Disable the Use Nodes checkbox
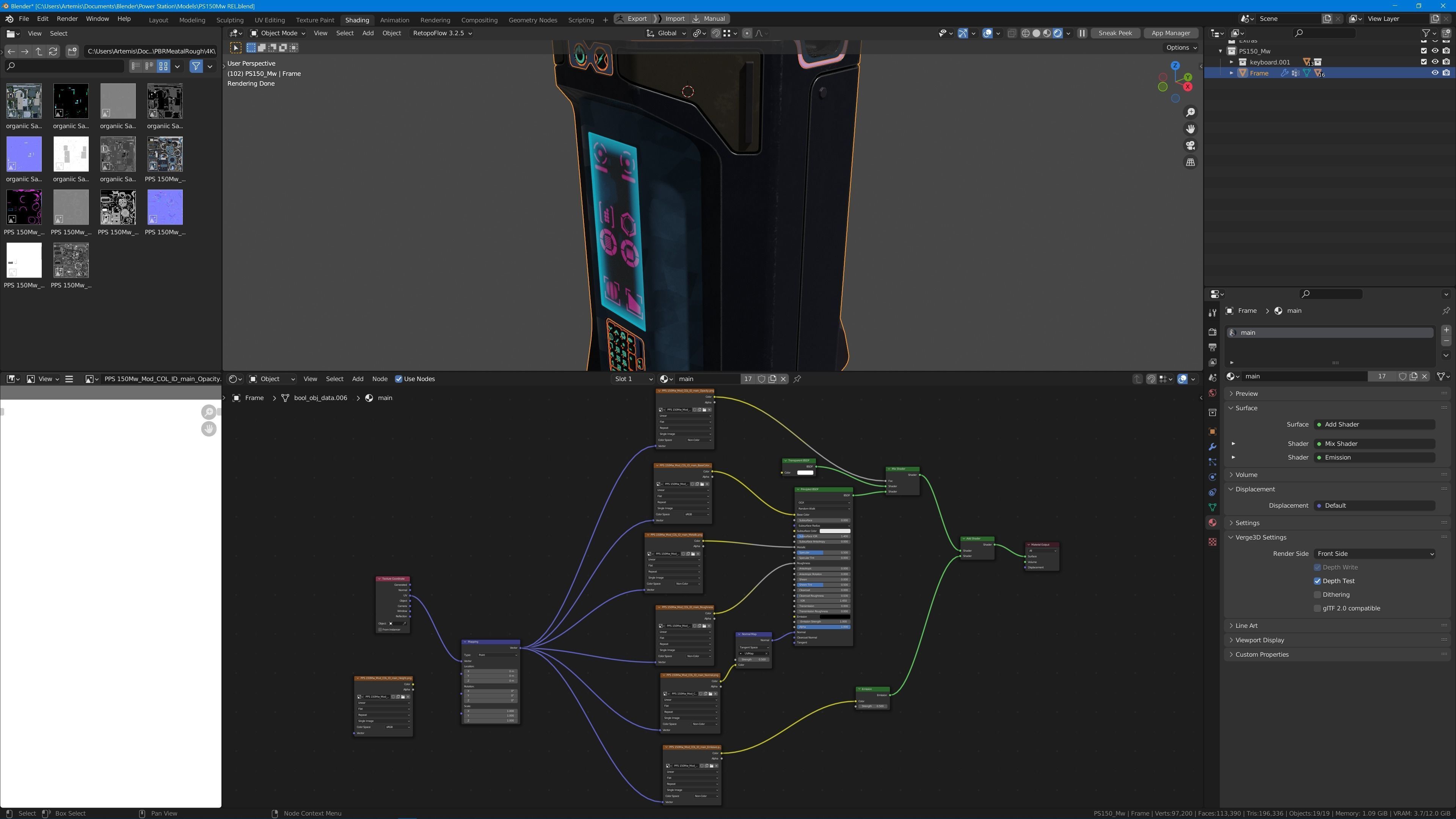Screen dimensions: 1456x819 pyautogui.click(x=399, y=379)
